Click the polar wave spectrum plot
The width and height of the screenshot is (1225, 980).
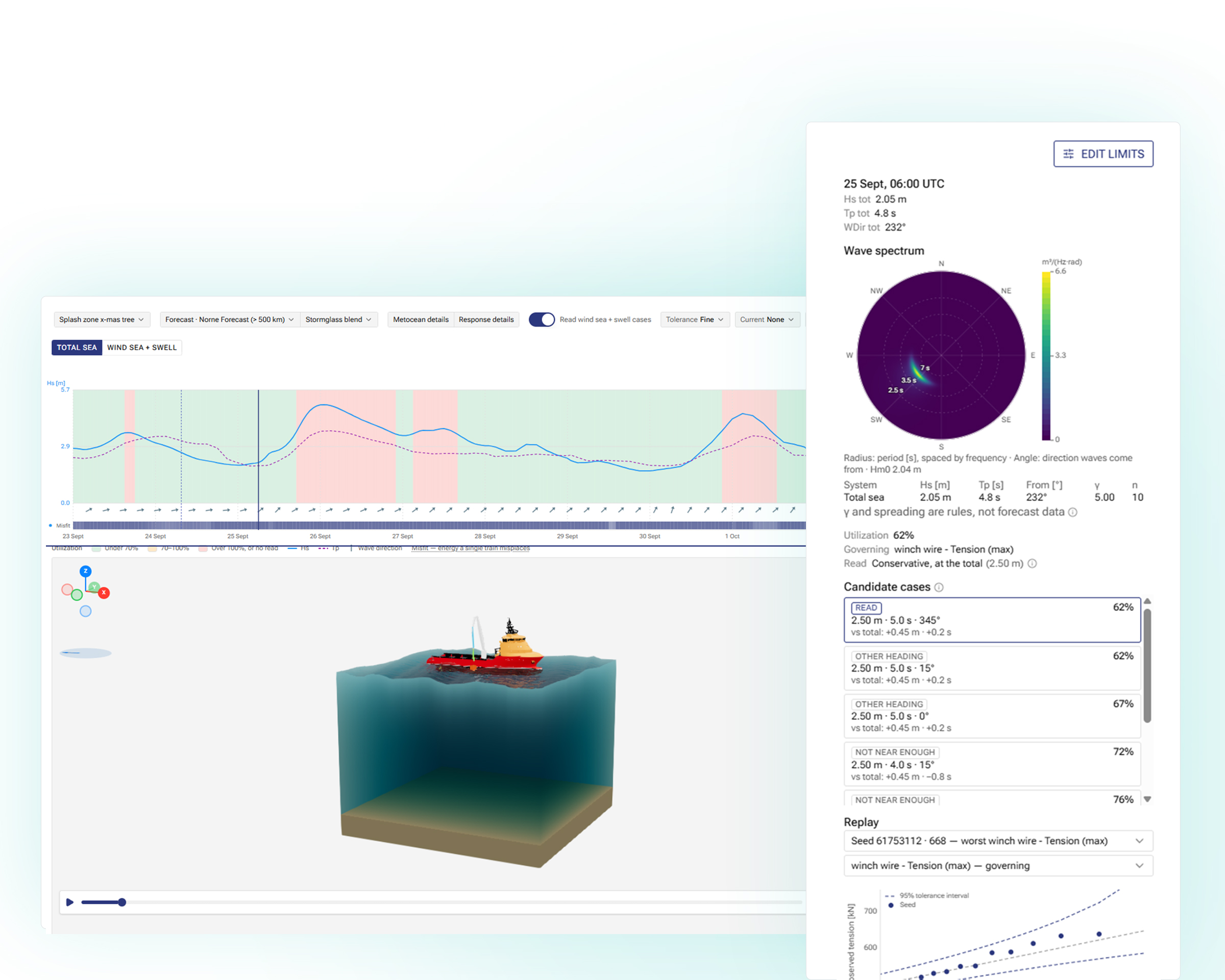pyautogui.click(x=941, y=355)
